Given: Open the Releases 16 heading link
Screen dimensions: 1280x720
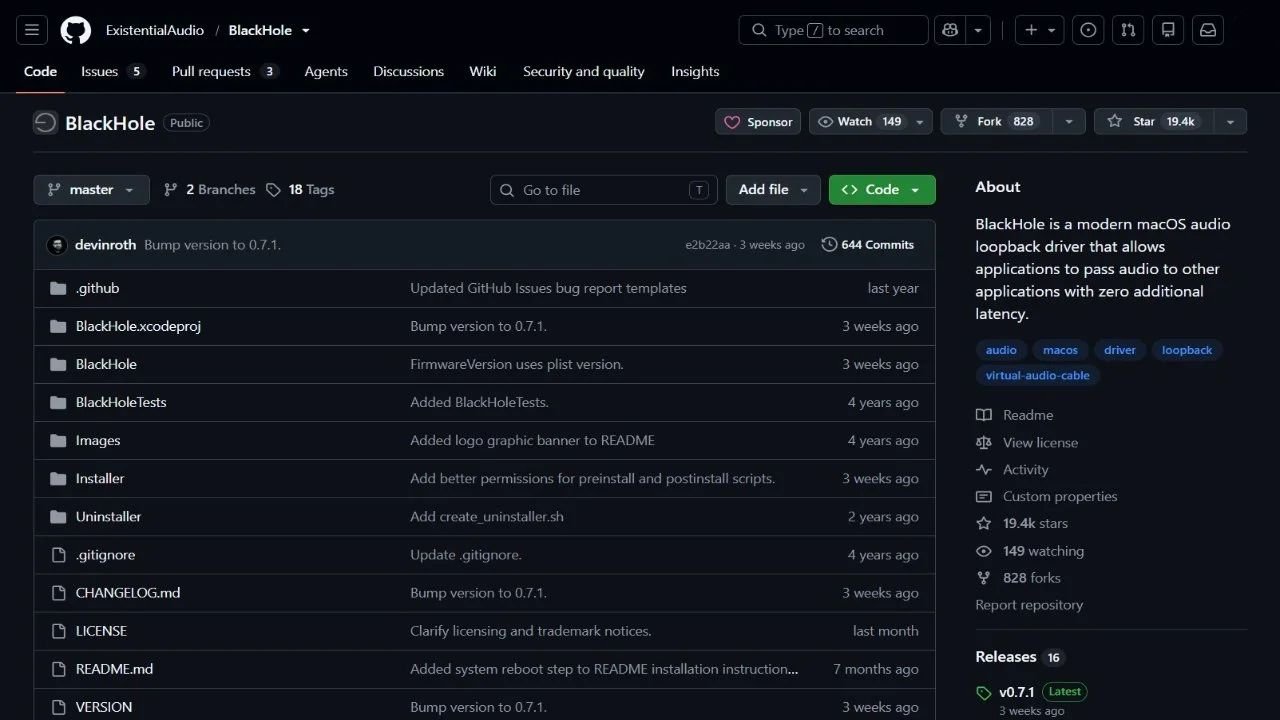Looking at the screenshot, I should pyautogui.click(x=1019, y=657).
